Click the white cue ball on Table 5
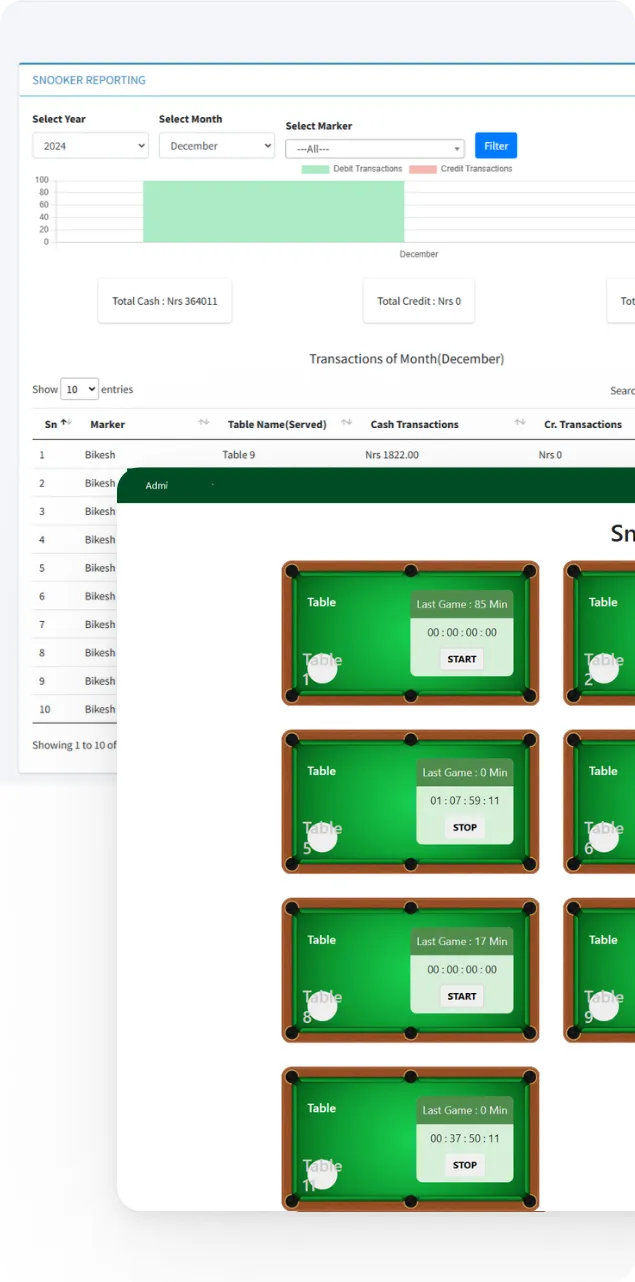 322,837
